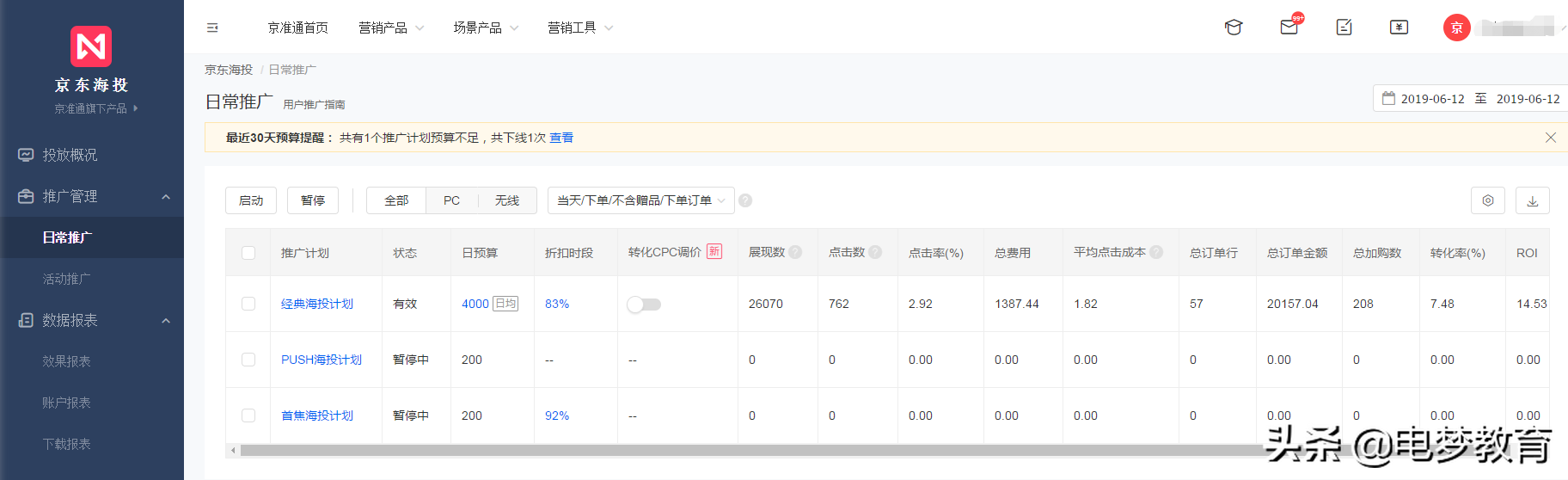
Task: Open the 首焦海投计划 plan link
Action: (317, 415)
